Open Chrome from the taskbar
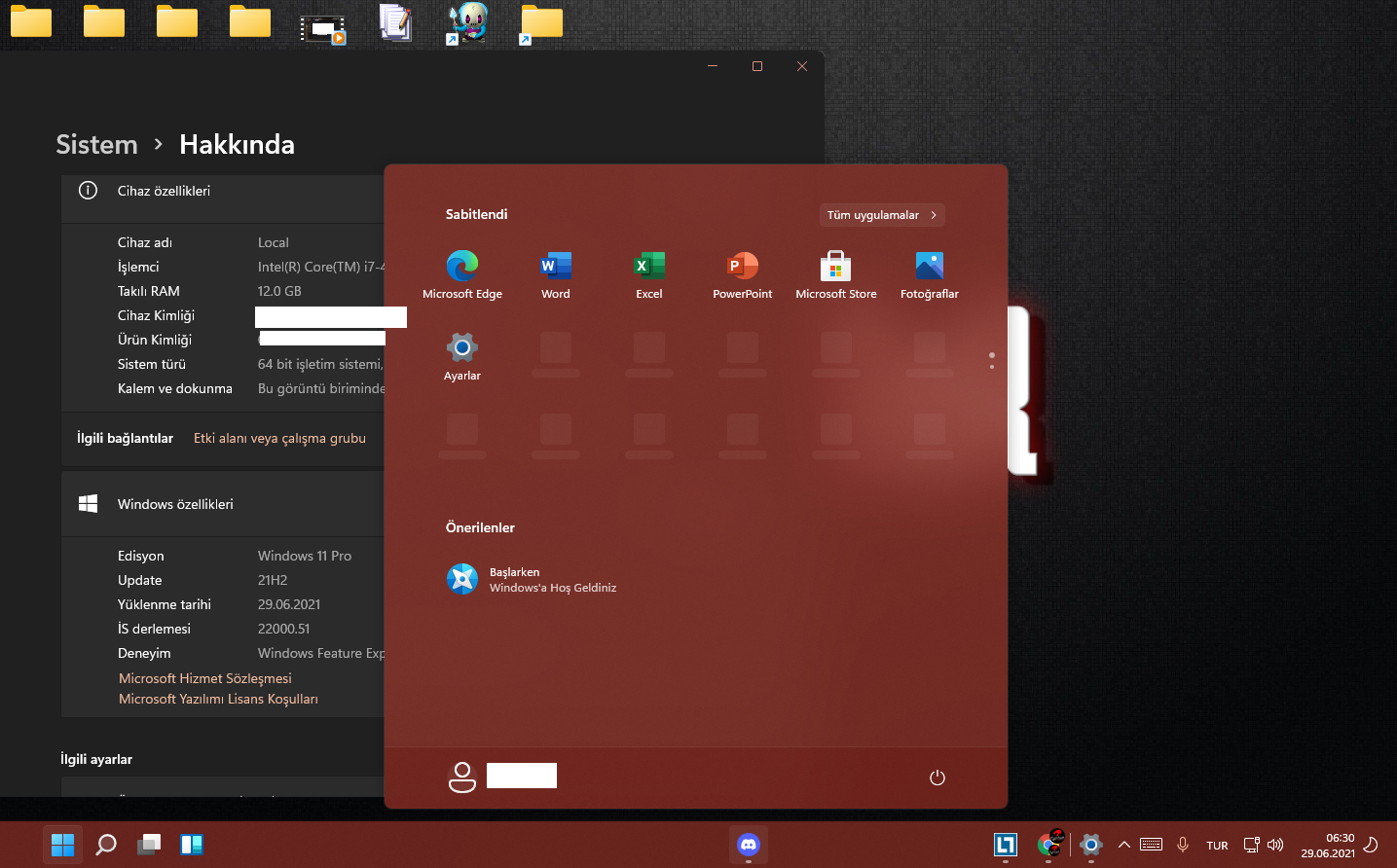This screenshot has width=1397, height=868. point(1049,845)
